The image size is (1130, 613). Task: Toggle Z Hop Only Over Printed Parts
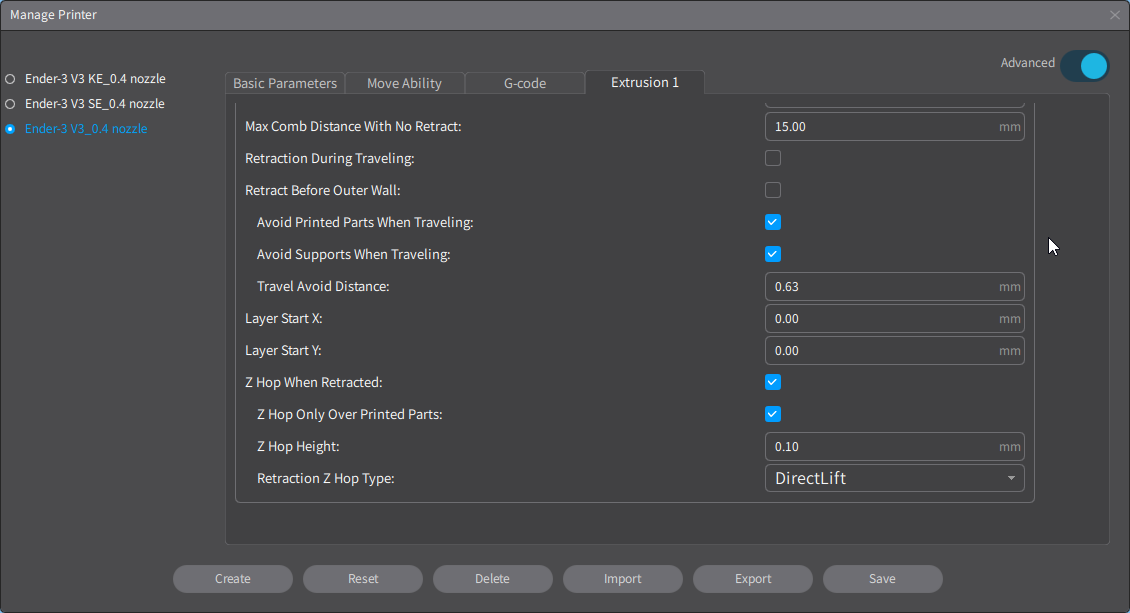(x=773, y=414)
